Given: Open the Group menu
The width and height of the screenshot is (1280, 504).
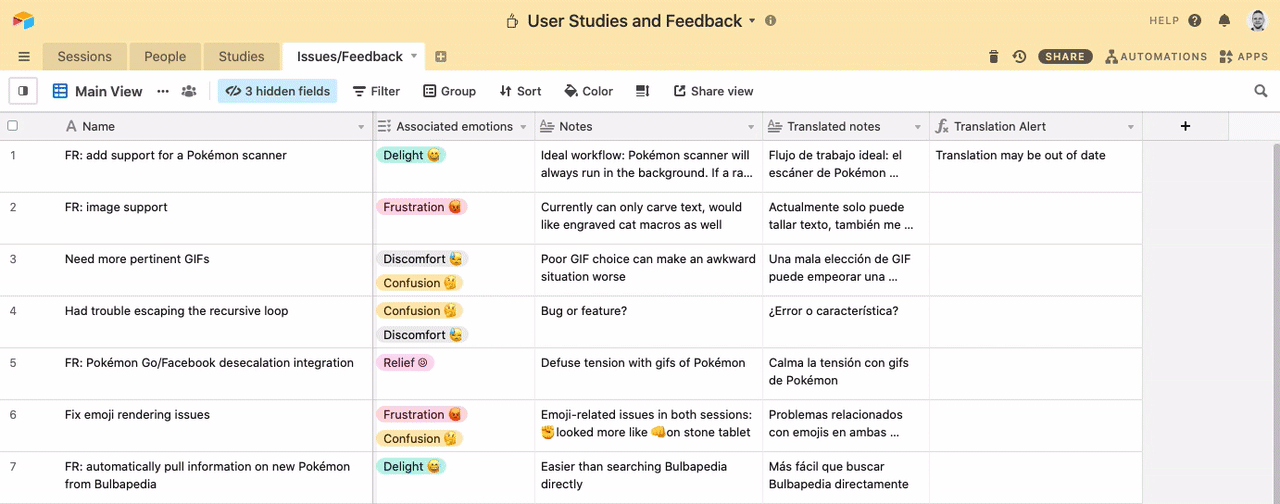Looking at the screenshot, I should (x=449, y=91).
